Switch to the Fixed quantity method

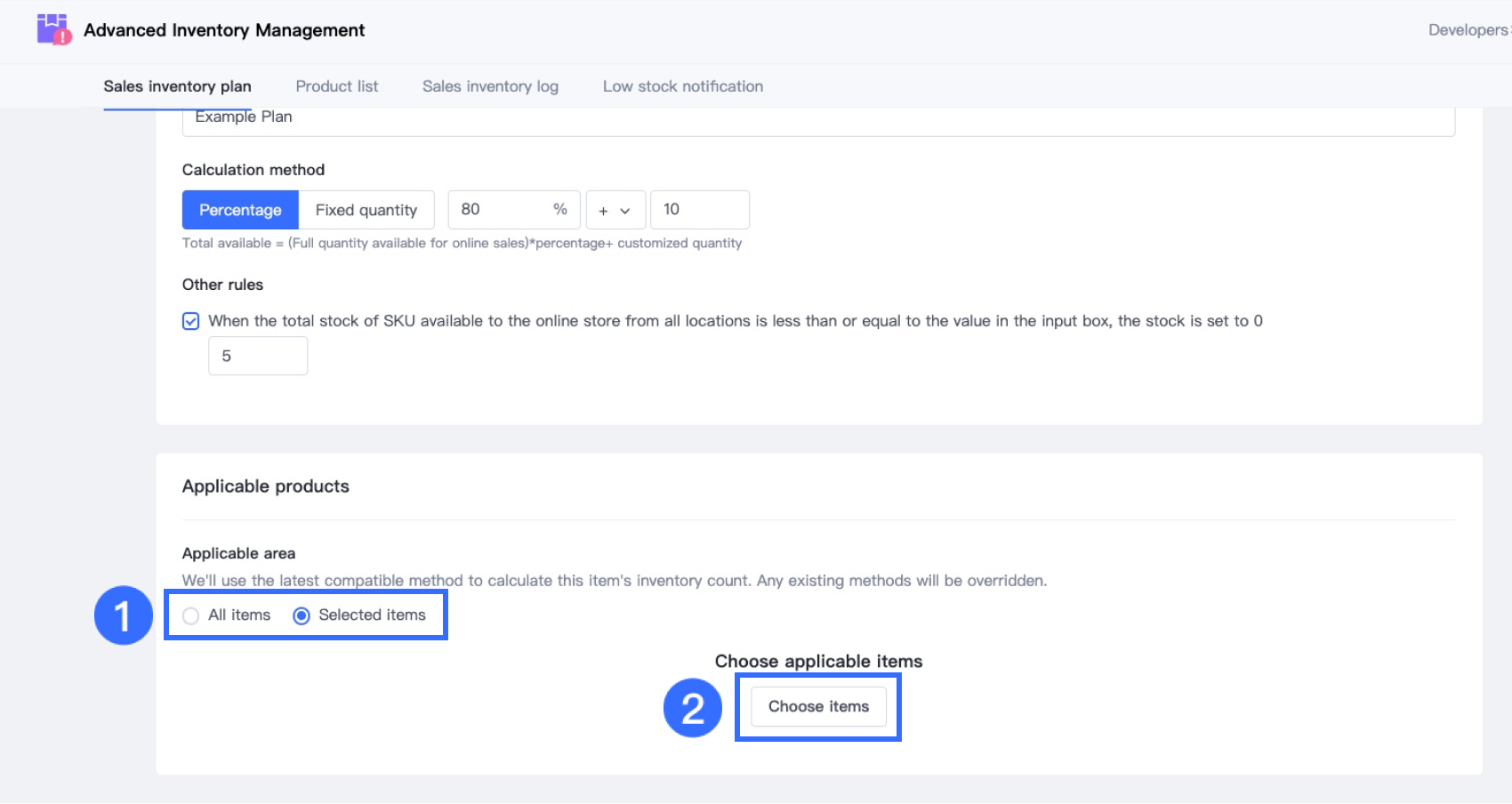click(366, 210)
